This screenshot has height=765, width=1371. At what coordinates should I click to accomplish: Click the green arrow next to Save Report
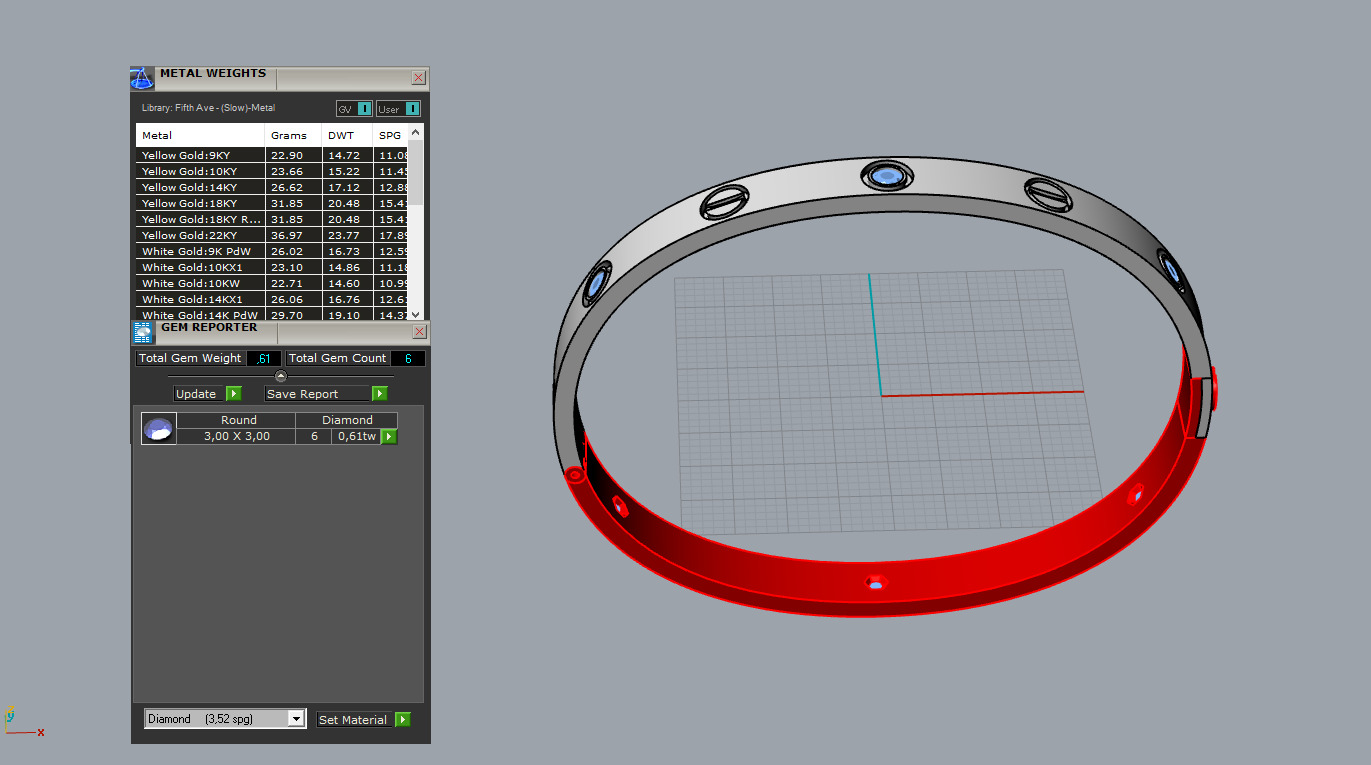click(x=379, y=394)
